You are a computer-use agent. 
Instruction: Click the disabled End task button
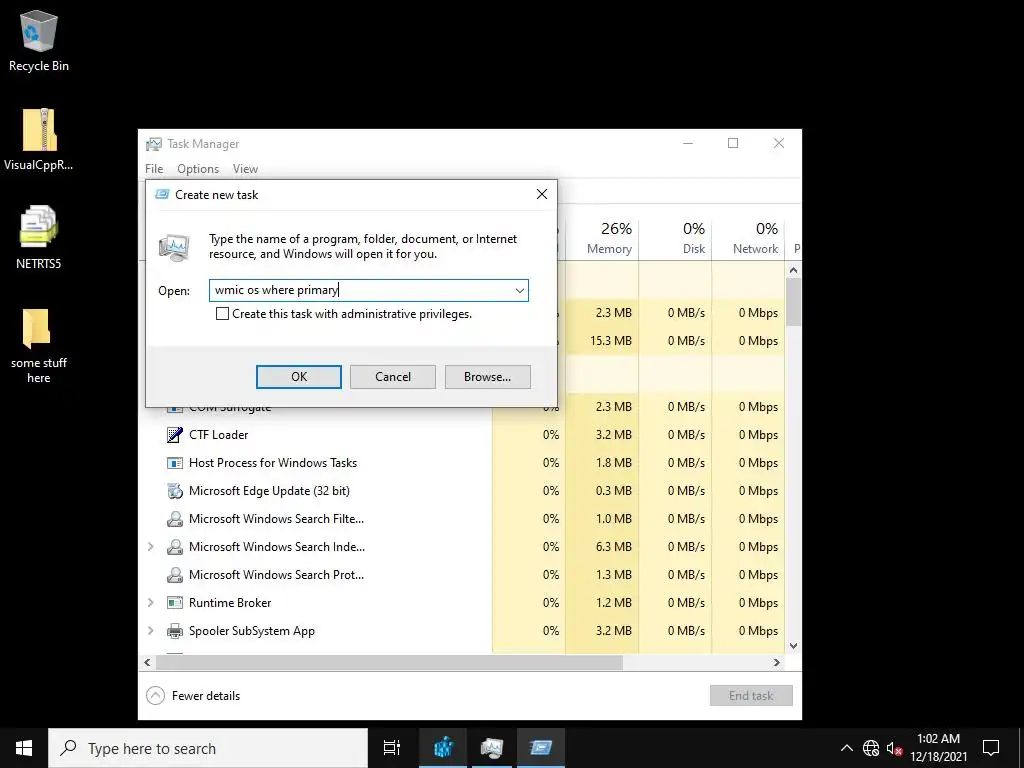pyautogui.click(x=752, y=696)
